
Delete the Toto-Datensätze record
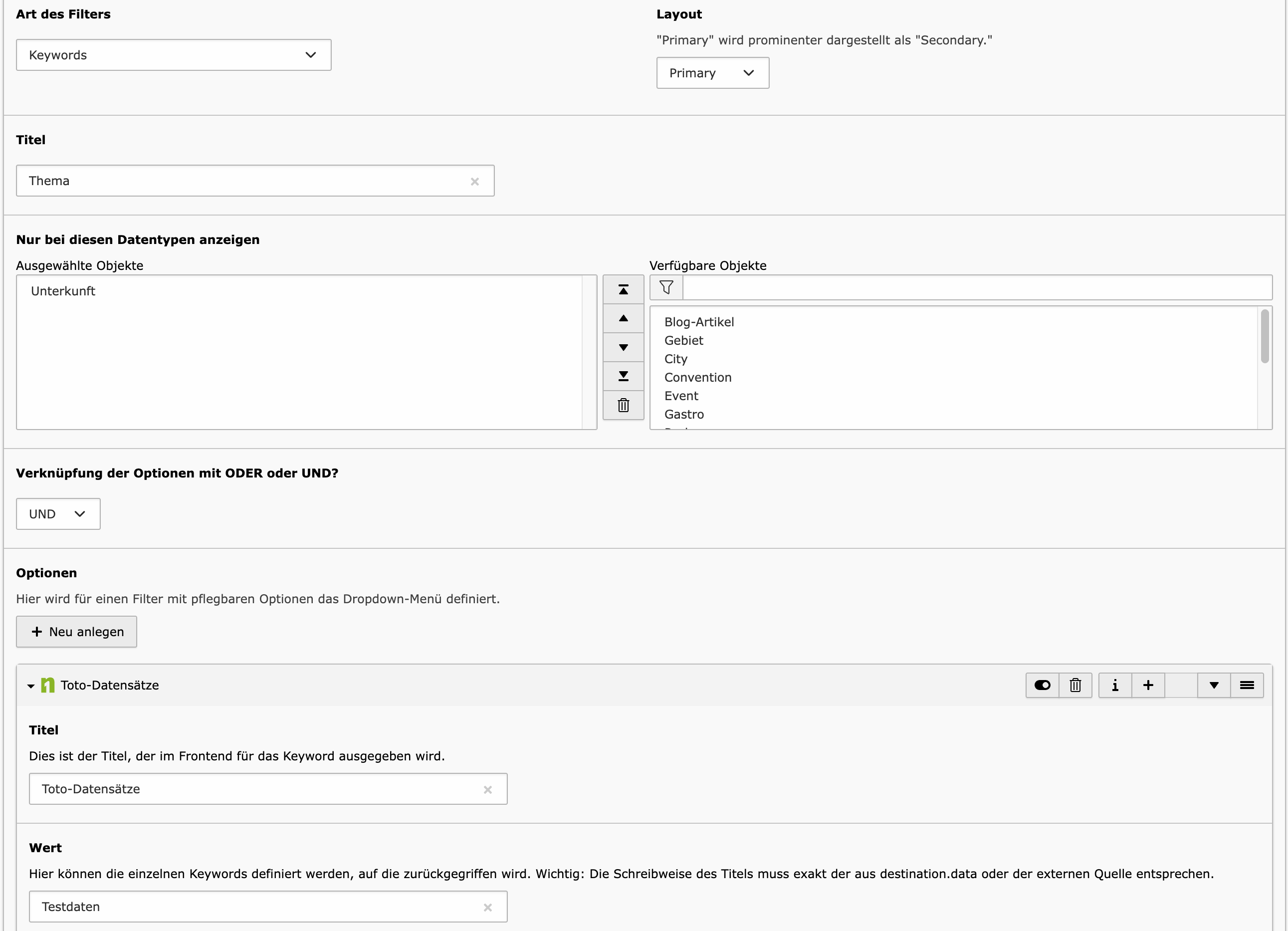1074,685
